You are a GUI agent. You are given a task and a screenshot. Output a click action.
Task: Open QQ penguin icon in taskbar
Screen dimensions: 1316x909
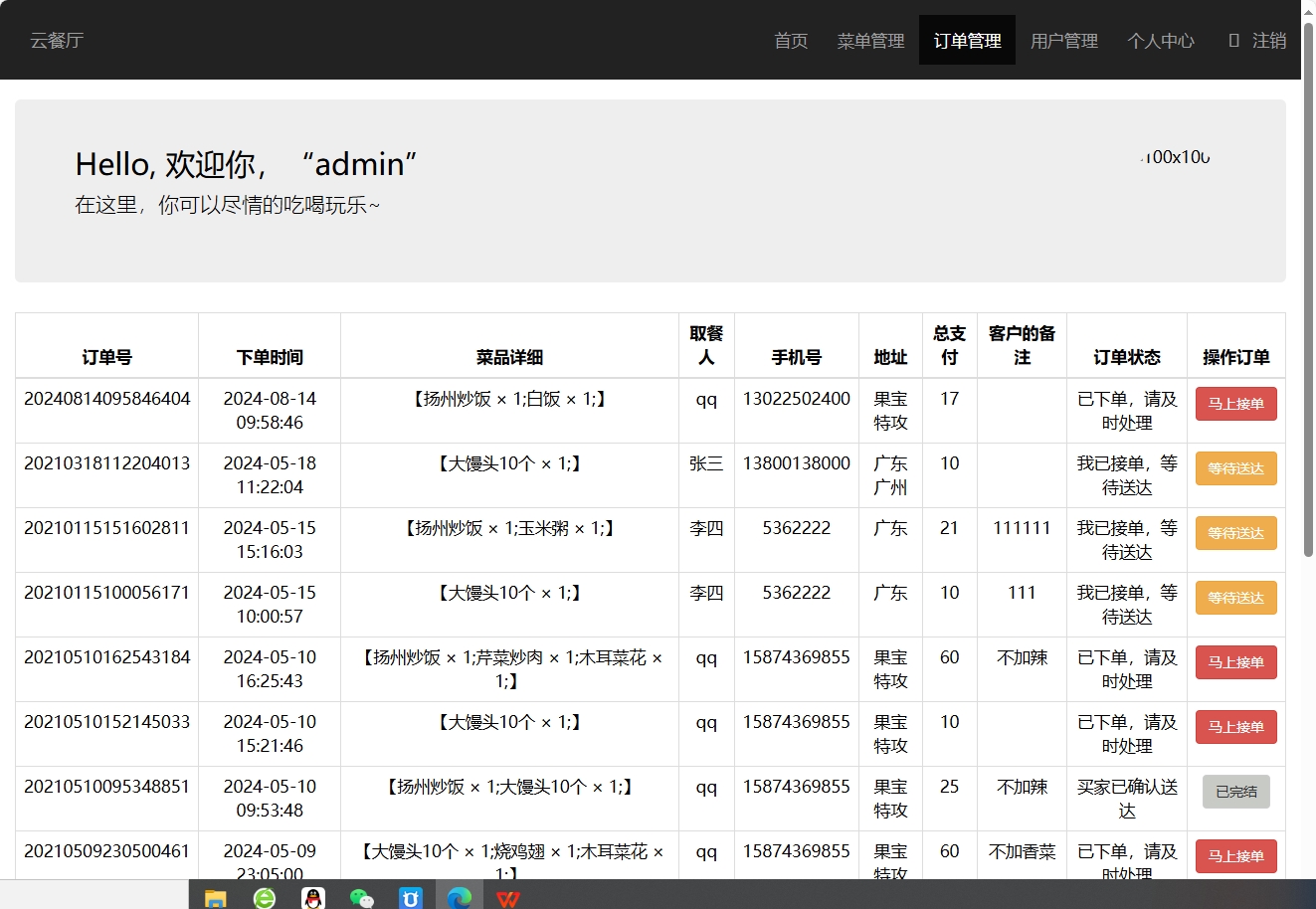tap(313, 898)
